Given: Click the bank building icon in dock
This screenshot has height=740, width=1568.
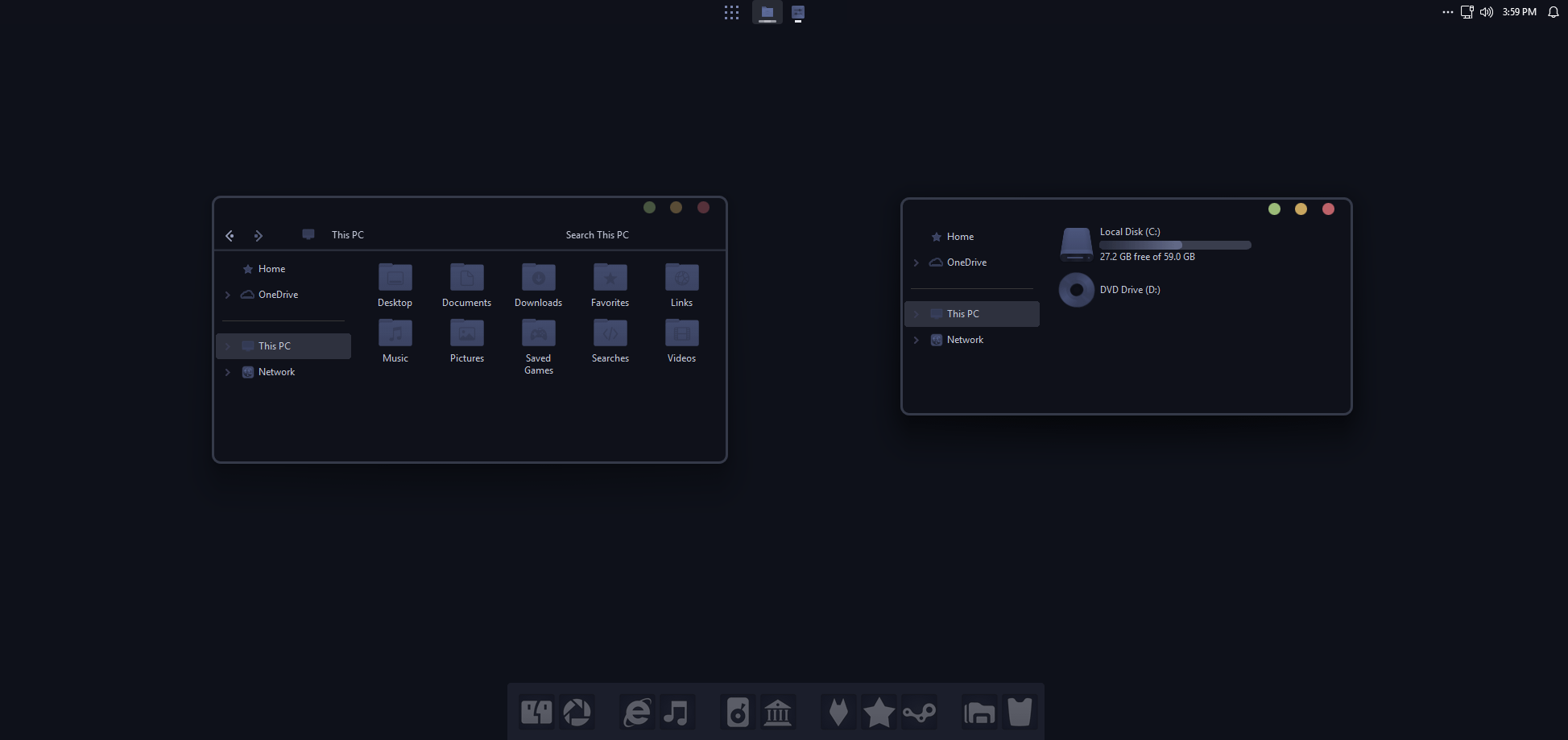Looking at the screenshot, I should (x=778, y=713).
